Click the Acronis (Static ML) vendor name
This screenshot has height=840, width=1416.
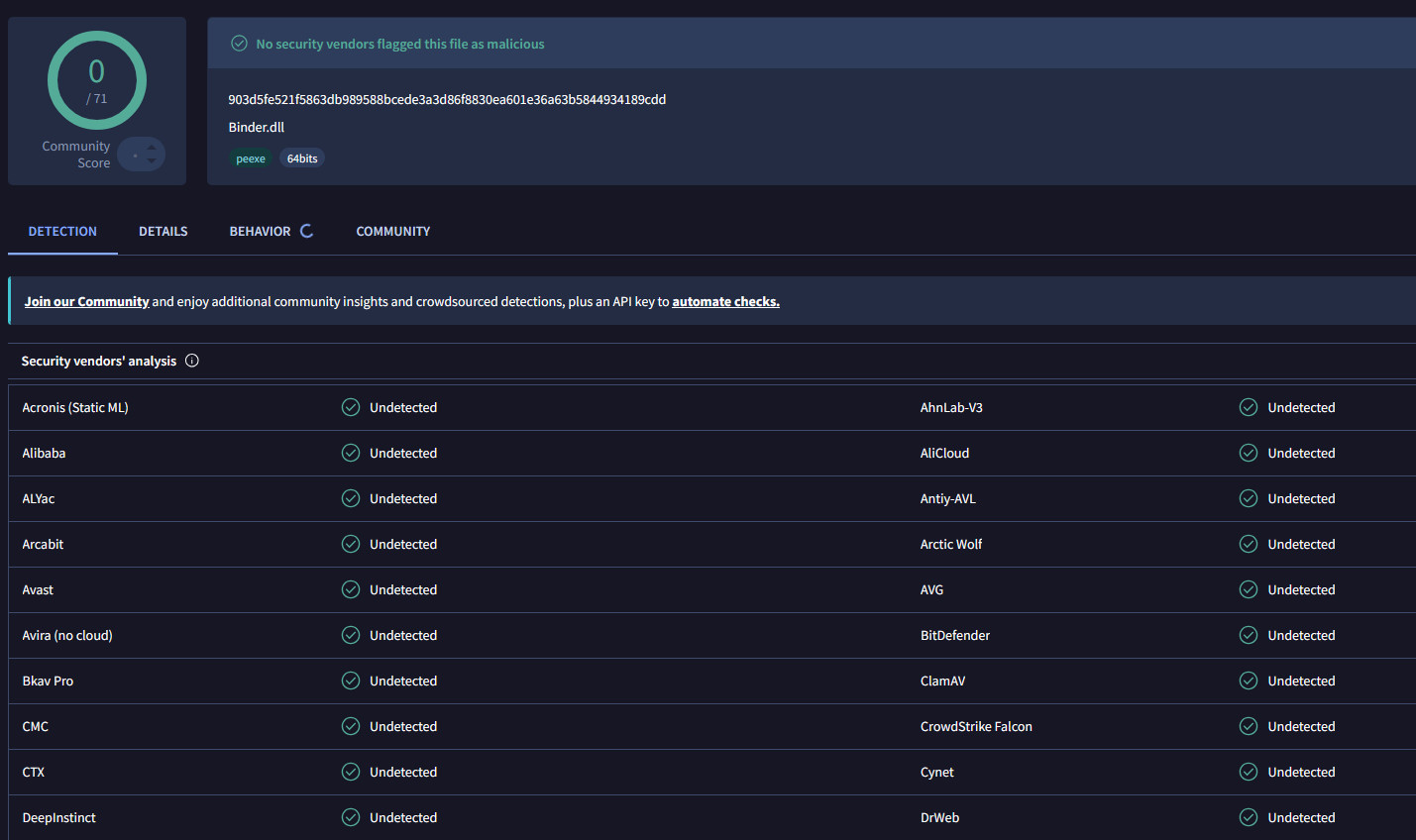tap(75, 407)
